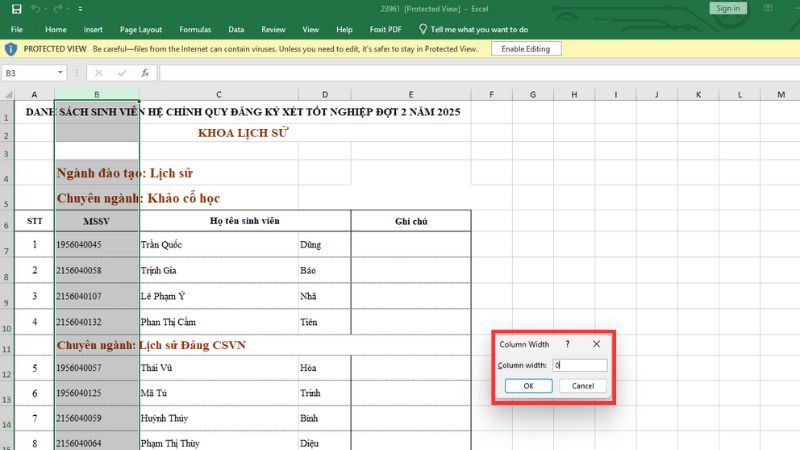Click the Column width input field
This screenshot has width=800, height=450.
[x=580, y=366]
